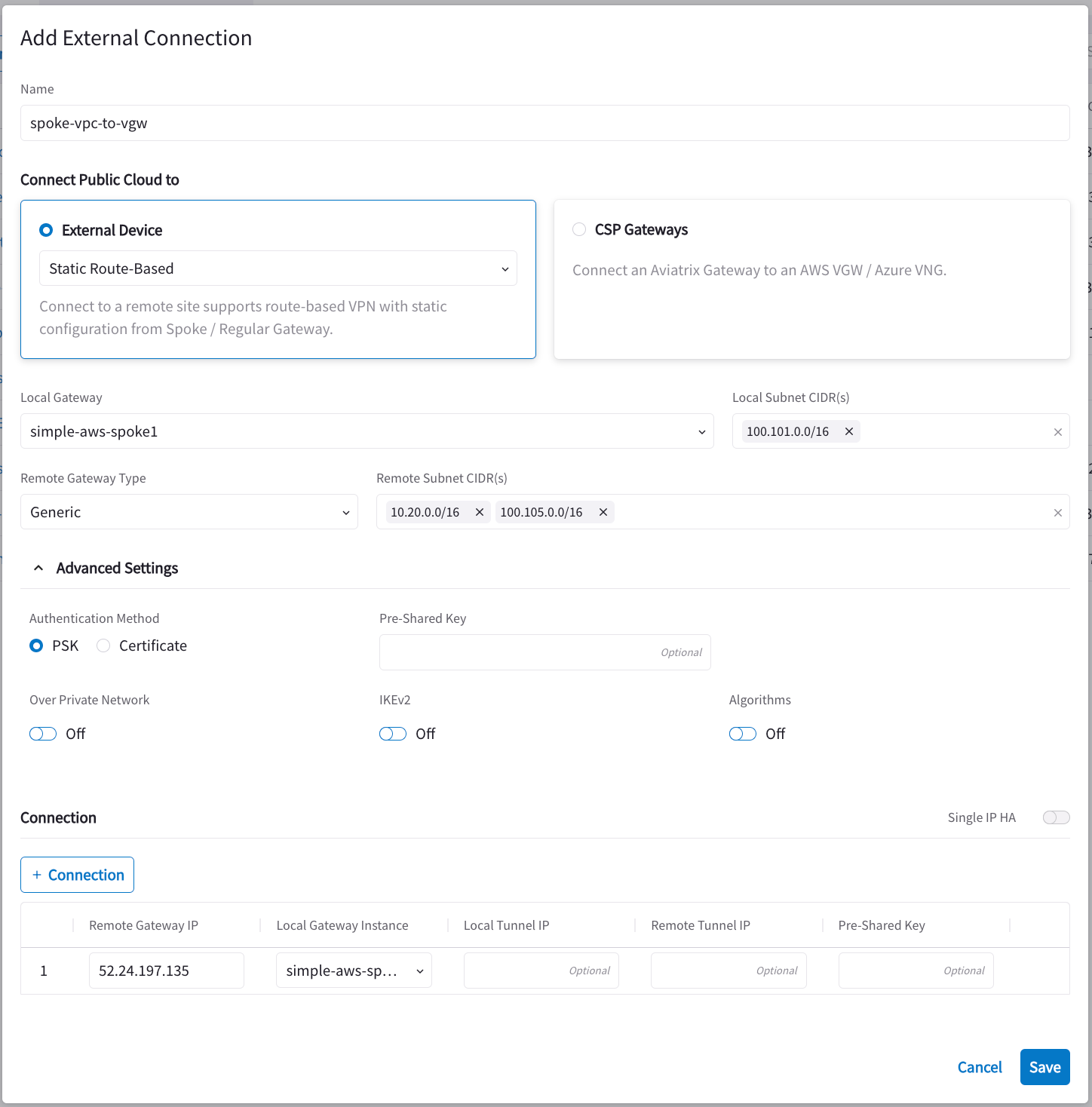
Task: Select the CSP Gateways option
Action: pyautogui.click(x=578, y=229)
